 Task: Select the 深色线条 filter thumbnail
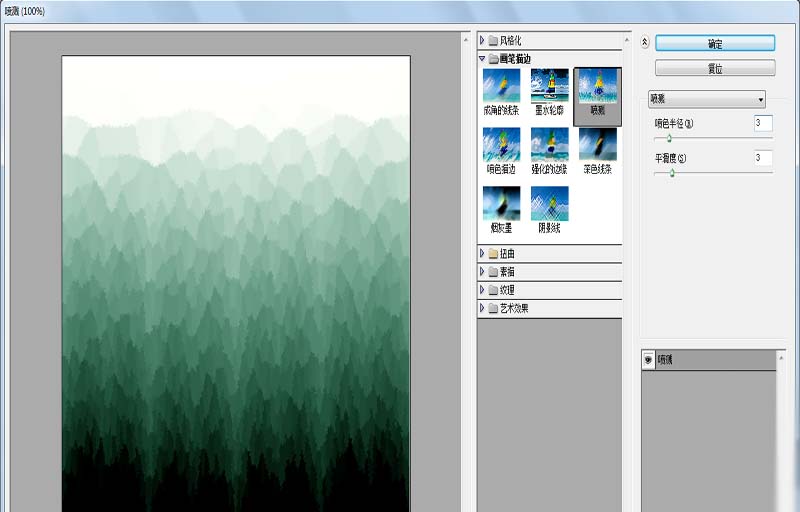597,144
